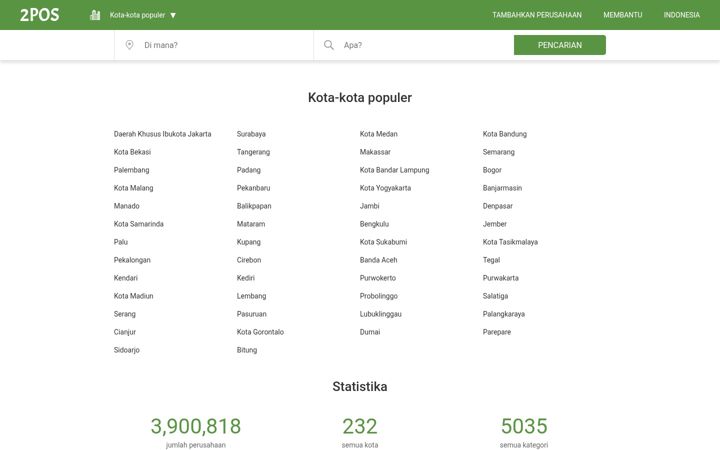720x450 pixels.
Task: Select Kota Bekasi from the list
Action: (x=132, y=152)
